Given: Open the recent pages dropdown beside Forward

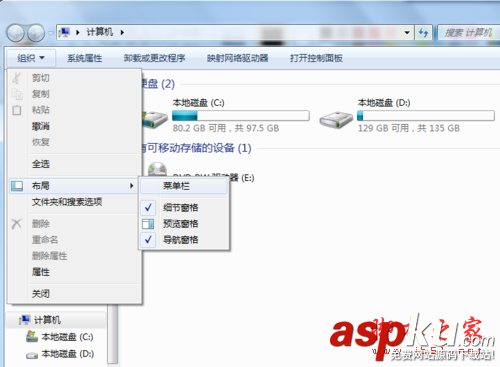Looking at the screenshot, I should tap(50, 33).
